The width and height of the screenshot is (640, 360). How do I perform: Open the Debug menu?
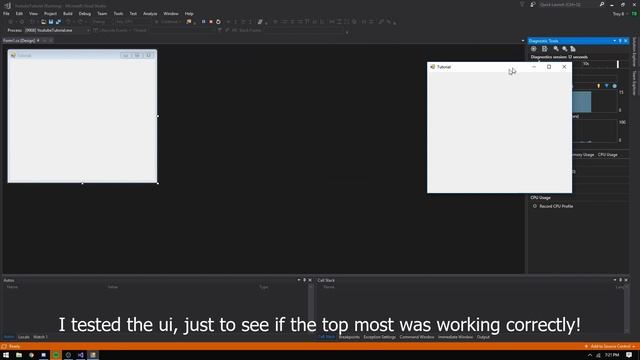click(84, 13)
